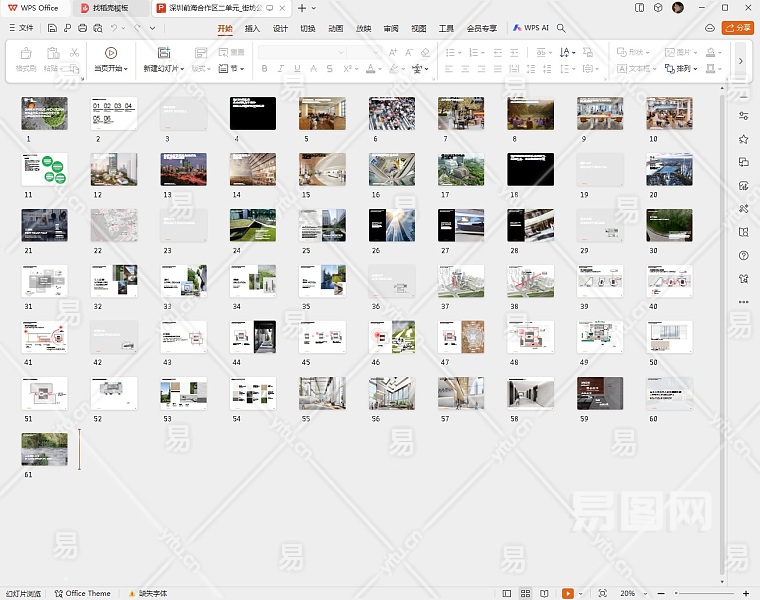Click the star icon in right sidebar
The height and width of the screenshot is (600, 760).
pos(743,139)
